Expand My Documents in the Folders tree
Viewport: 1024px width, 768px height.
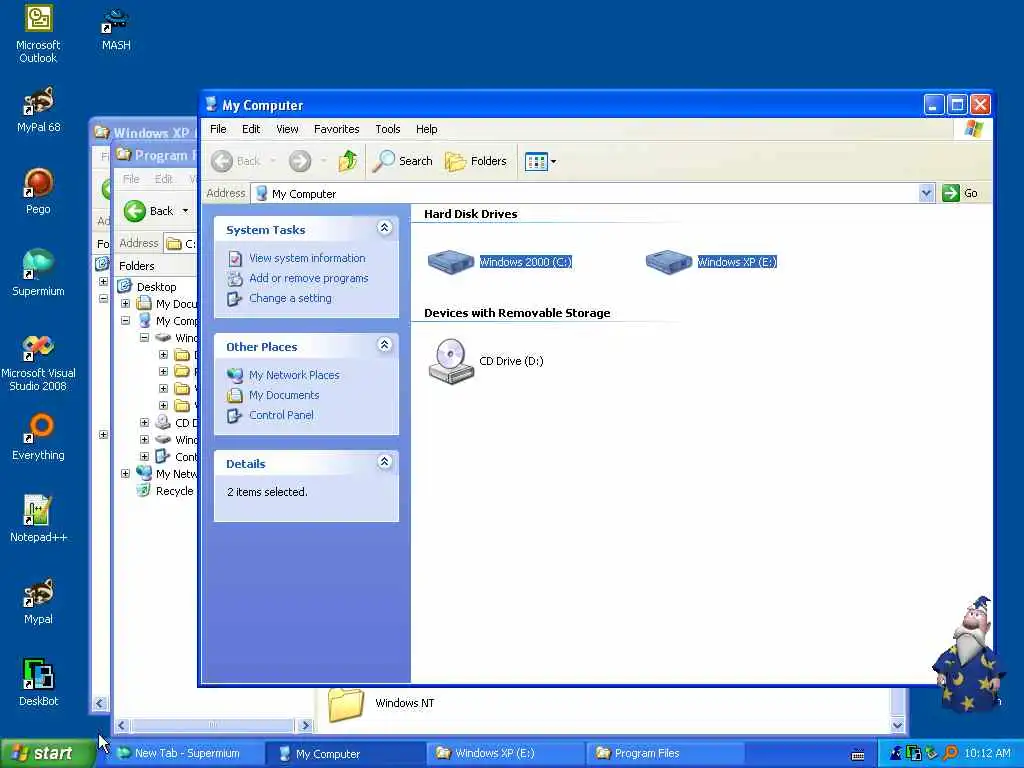[125, 304]
